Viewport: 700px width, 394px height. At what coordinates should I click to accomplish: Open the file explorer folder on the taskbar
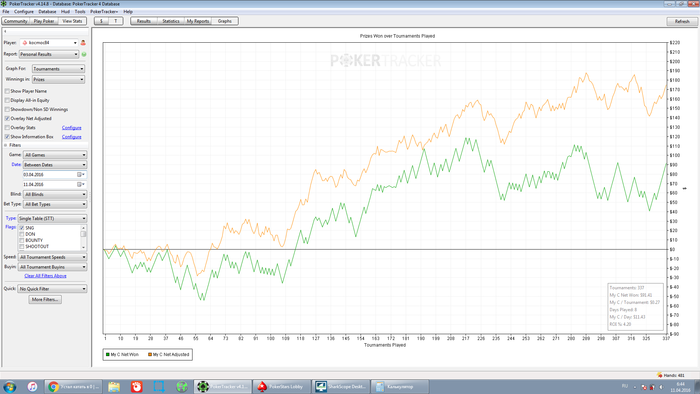point(114,386)
